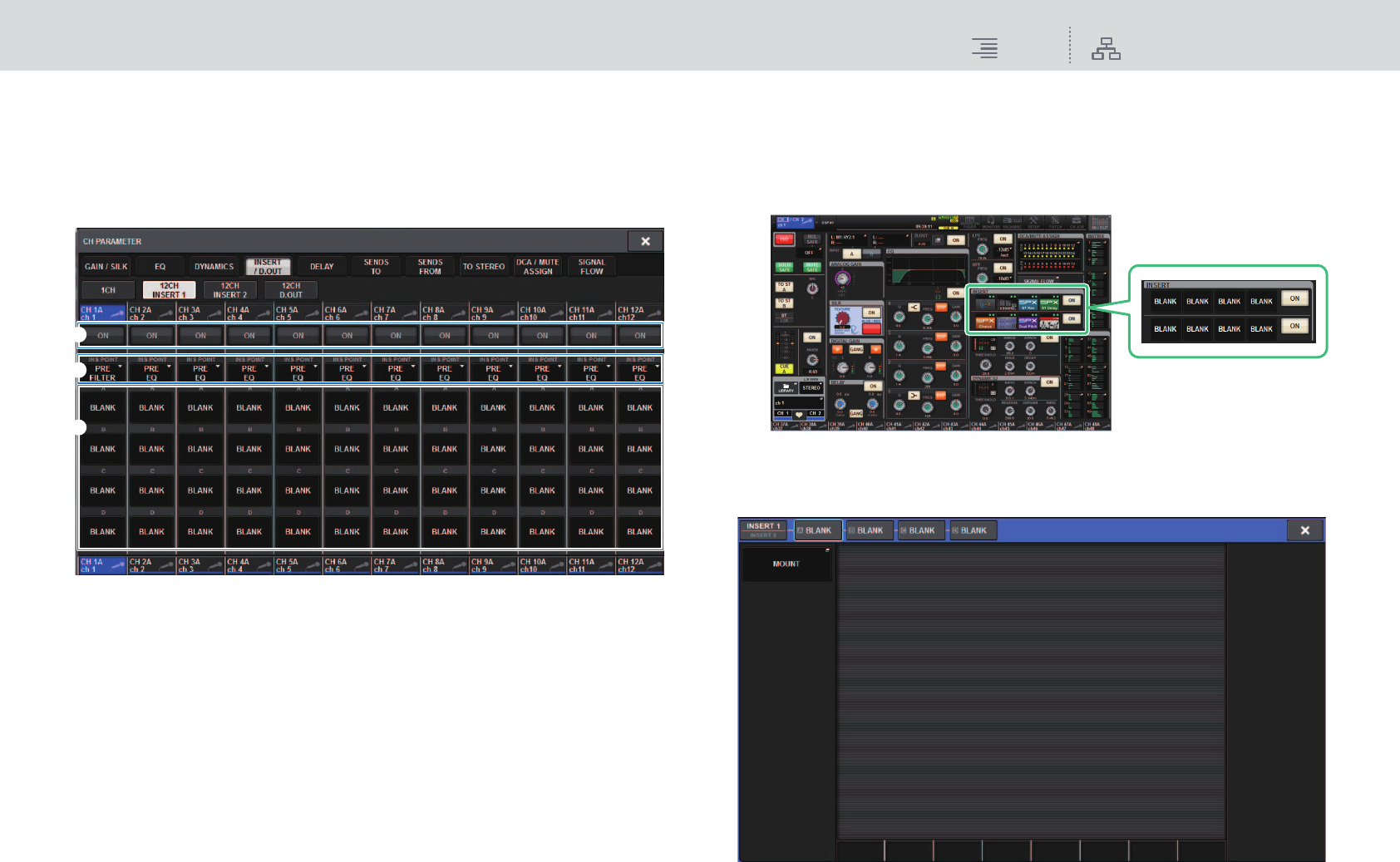The height and width of the screenshot is (862, 1400).
Task: Open CH JOB icon in console top bar
Action: 1077,223
